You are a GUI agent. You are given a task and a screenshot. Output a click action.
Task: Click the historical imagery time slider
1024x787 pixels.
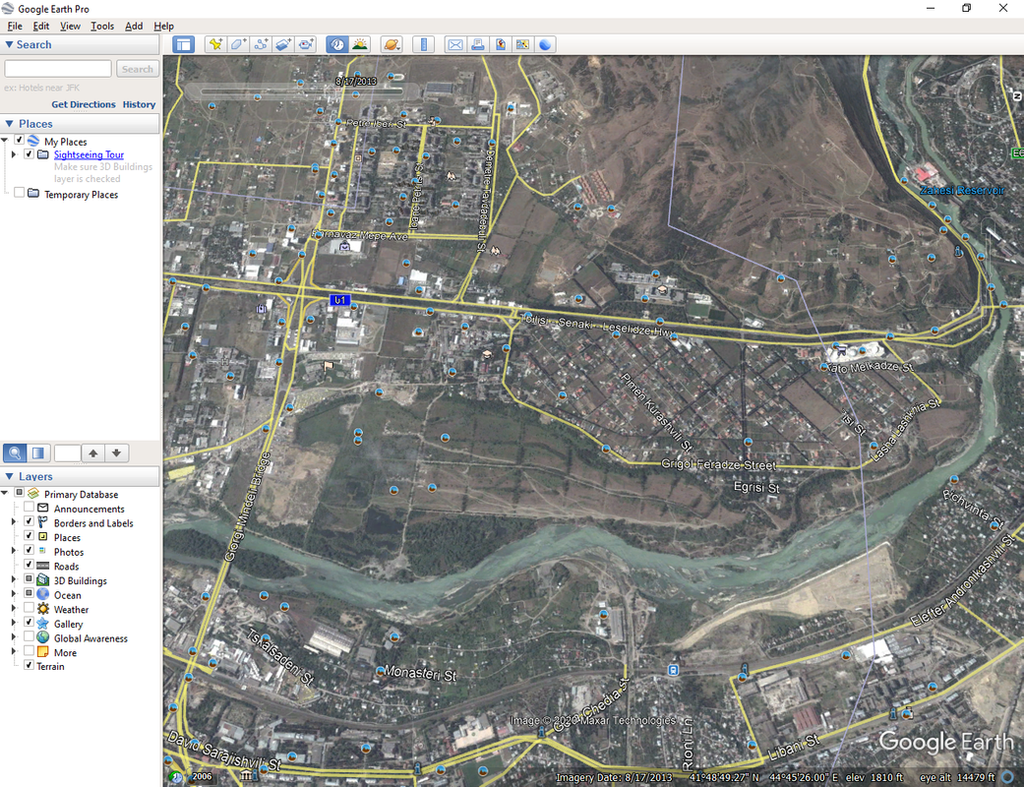302,91
